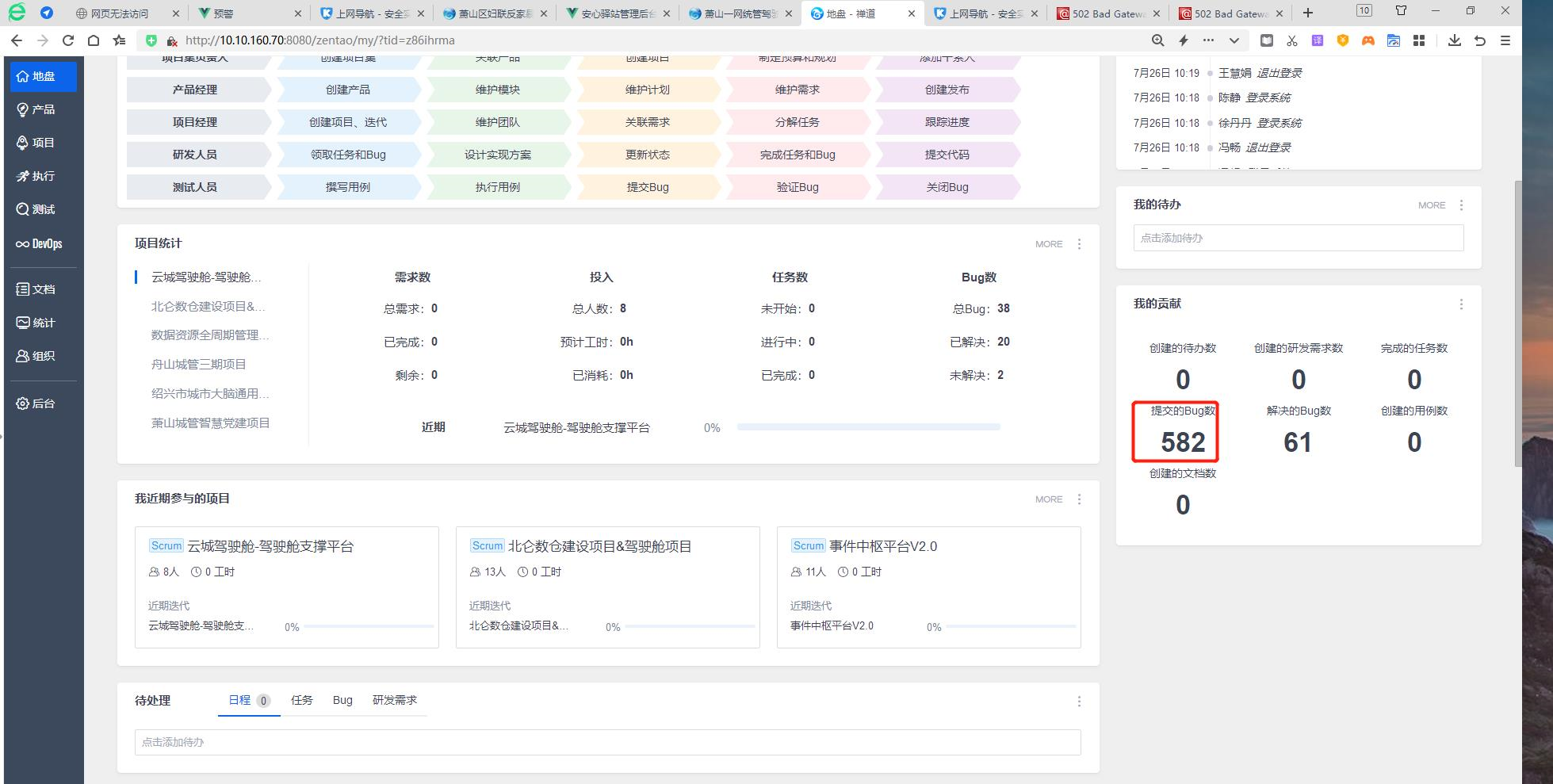This screenshot has height=784, width=1553.
Task: Open 文档 in left navigation
Action: [x=36, y=289]
